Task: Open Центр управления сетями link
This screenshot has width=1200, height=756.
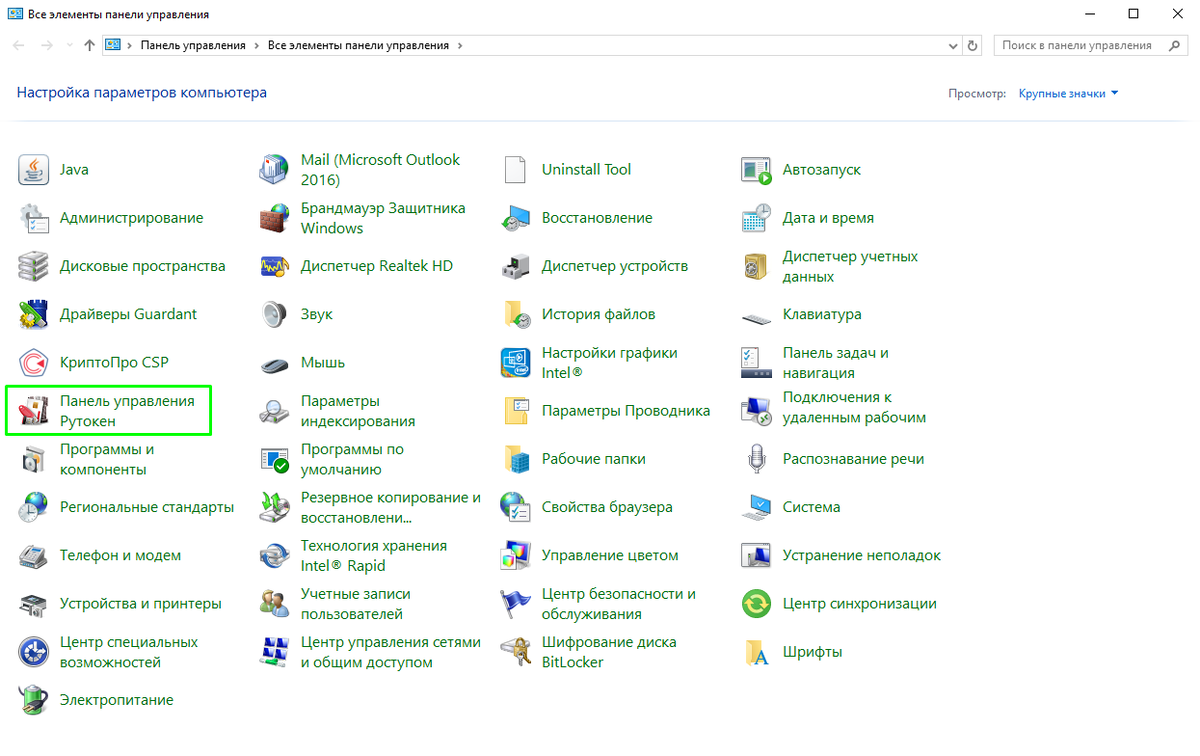Action: click(391, 652)
